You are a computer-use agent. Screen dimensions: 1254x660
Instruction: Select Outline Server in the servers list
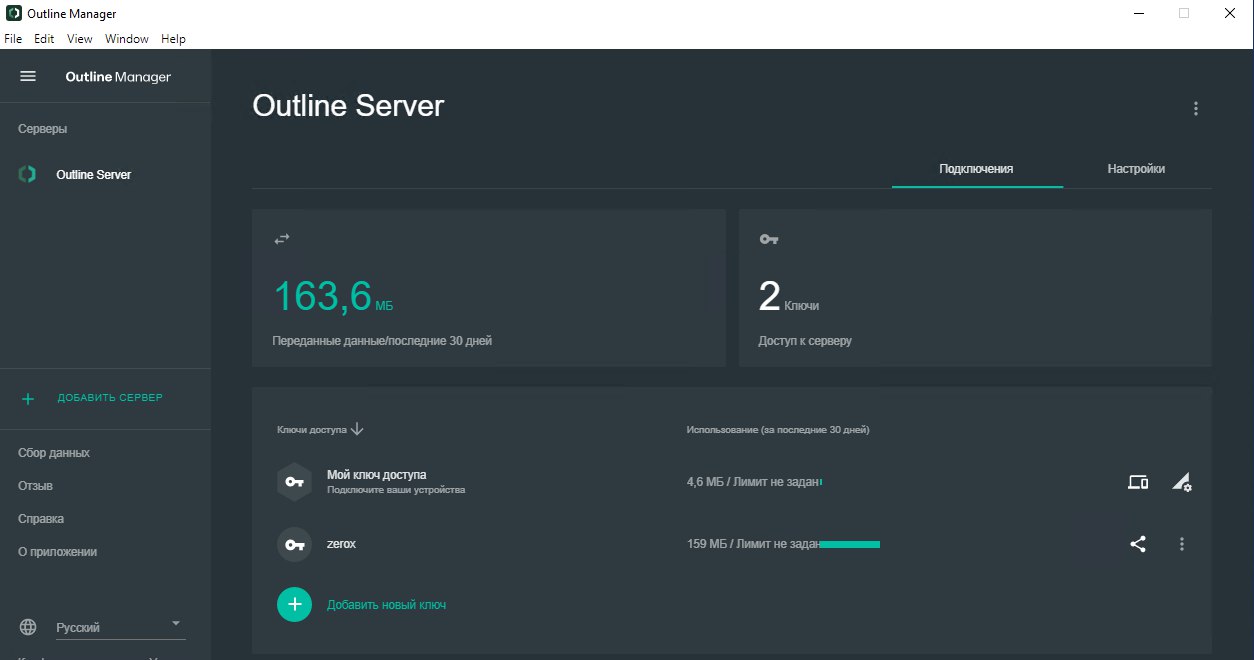(93, 175)
